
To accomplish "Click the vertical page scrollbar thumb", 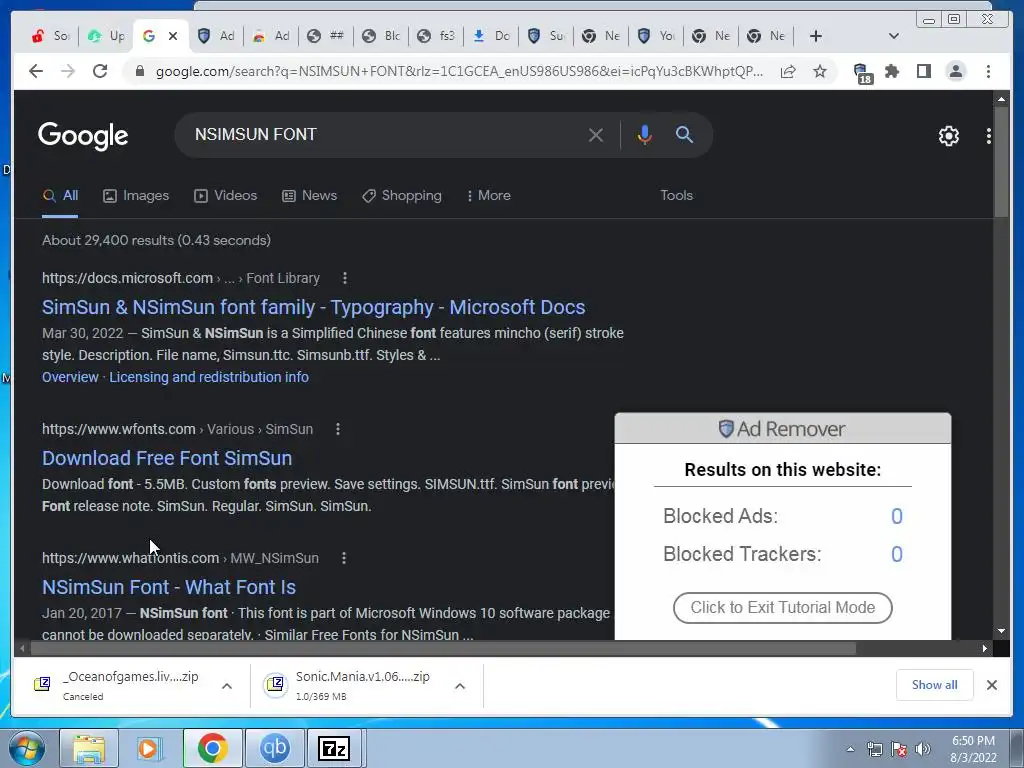I will click(1001, 161).
